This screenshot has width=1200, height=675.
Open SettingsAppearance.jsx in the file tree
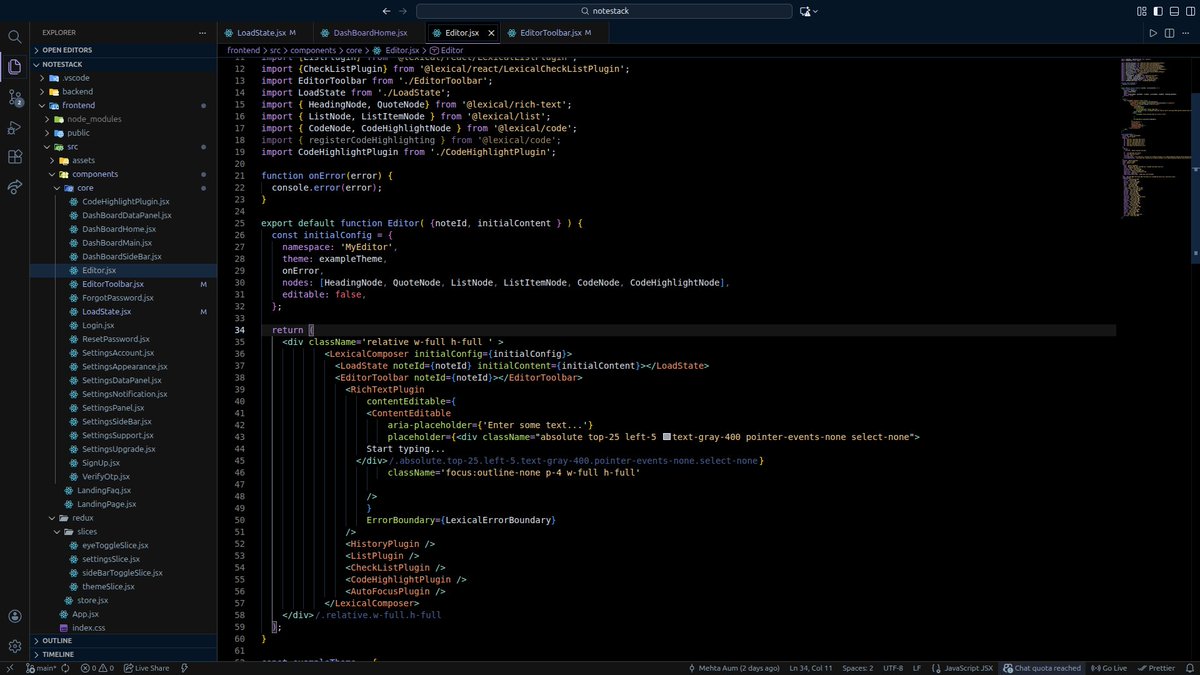point(124,367)
